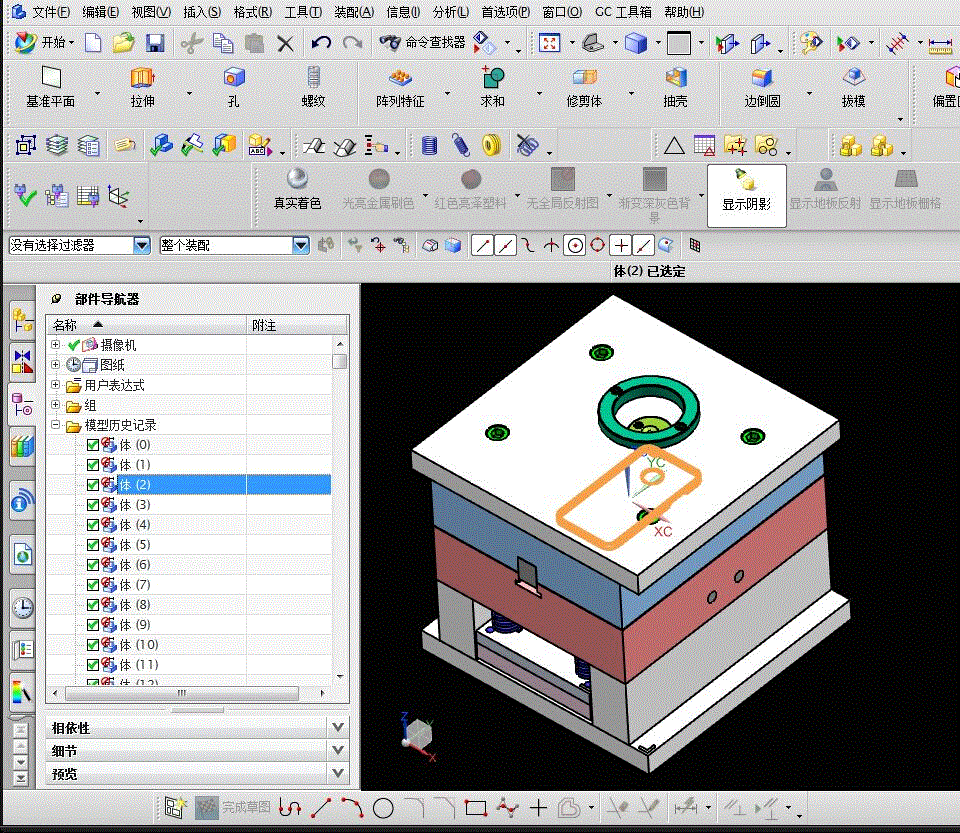
Task: Select the Extrude (拉伸) tool
Action: 143,88
